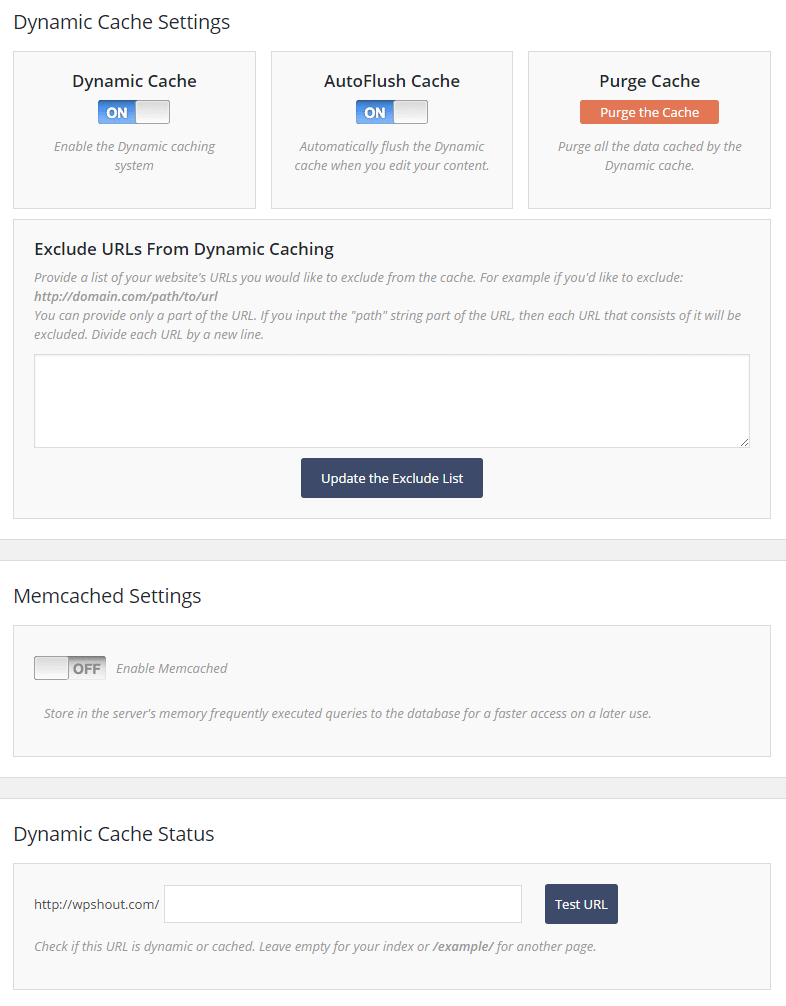Click the orange Purge the Cache button
This screenshot has width=786, height=1006.
649,112
